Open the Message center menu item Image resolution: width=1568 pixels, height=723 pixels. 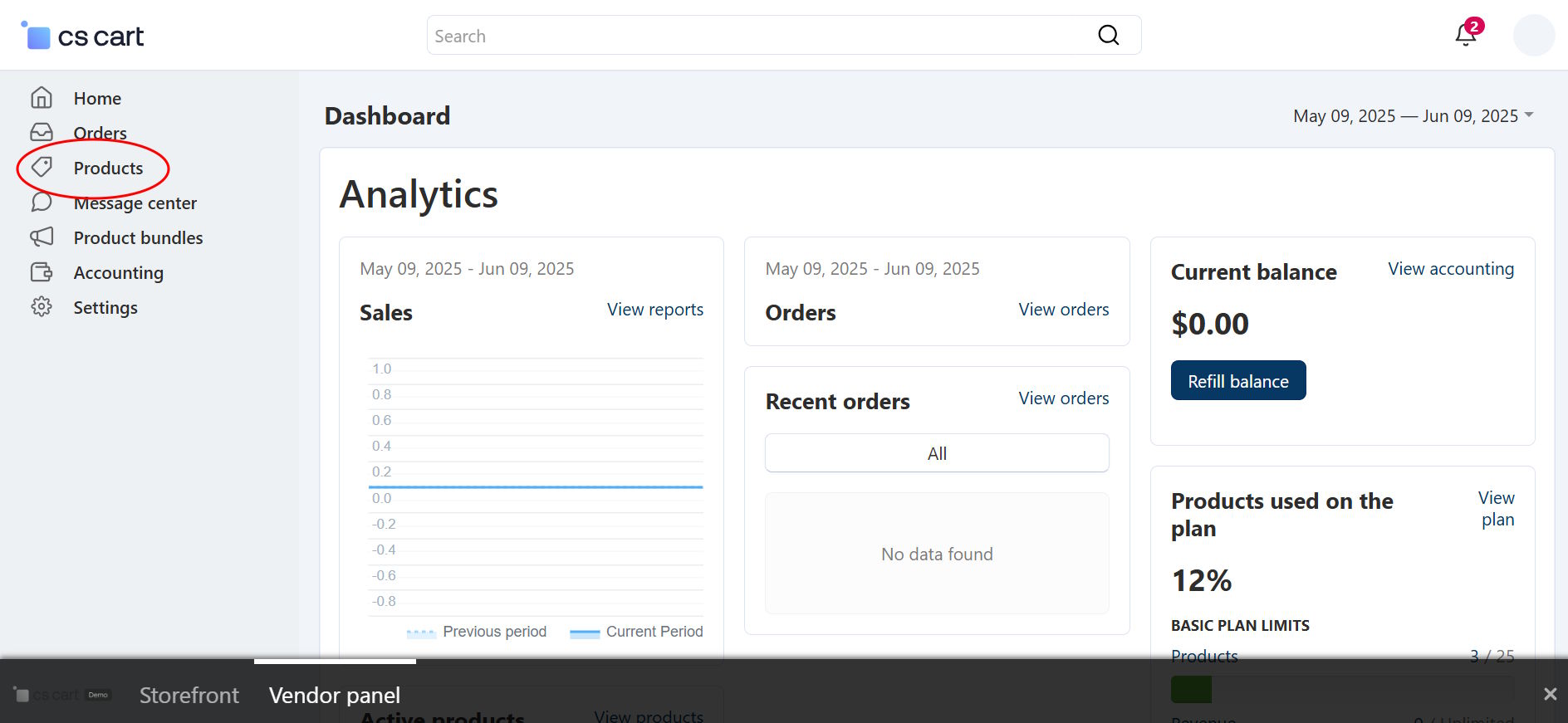pos(135,203)
